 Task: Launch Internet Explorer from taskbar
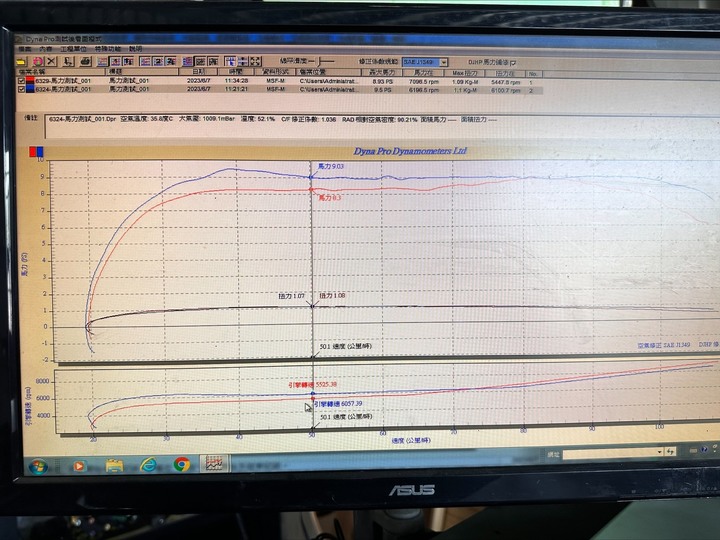(x=148, y=465)
